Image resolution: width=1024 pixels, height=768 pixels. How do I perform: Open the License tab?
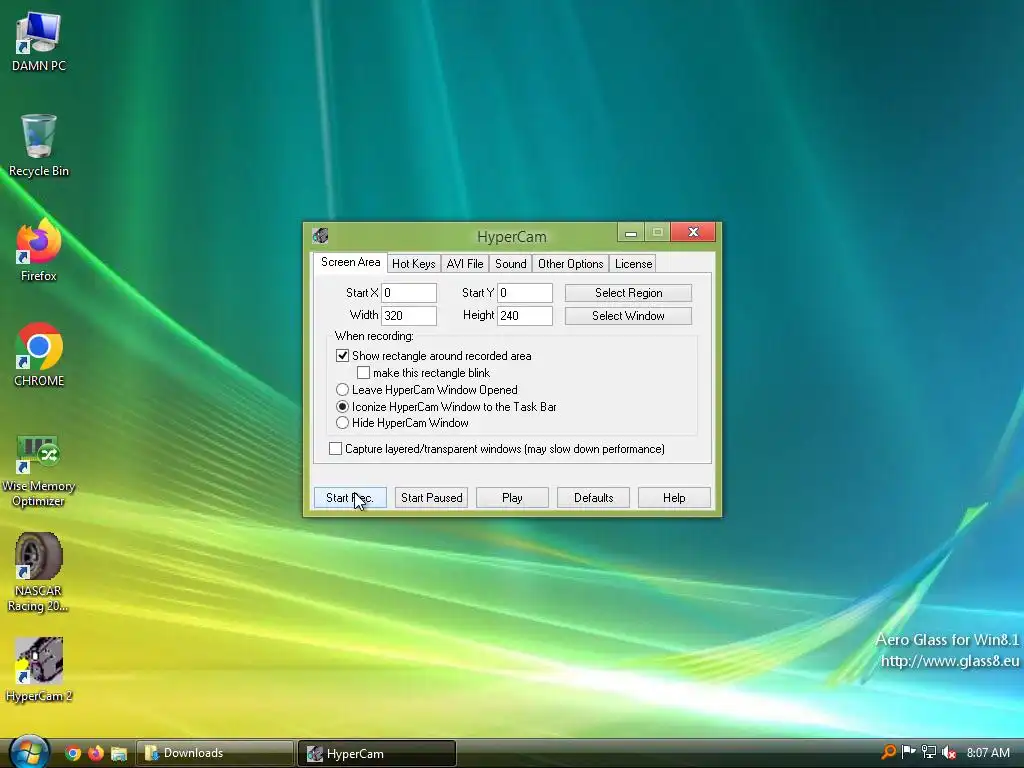click(x=633, y=264)
